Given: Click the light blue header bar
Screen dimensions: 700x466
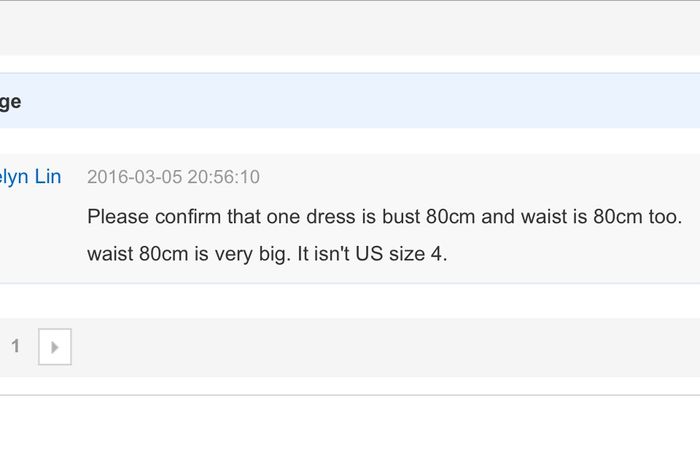Looking at the screenshot, I should coord(350,101).
